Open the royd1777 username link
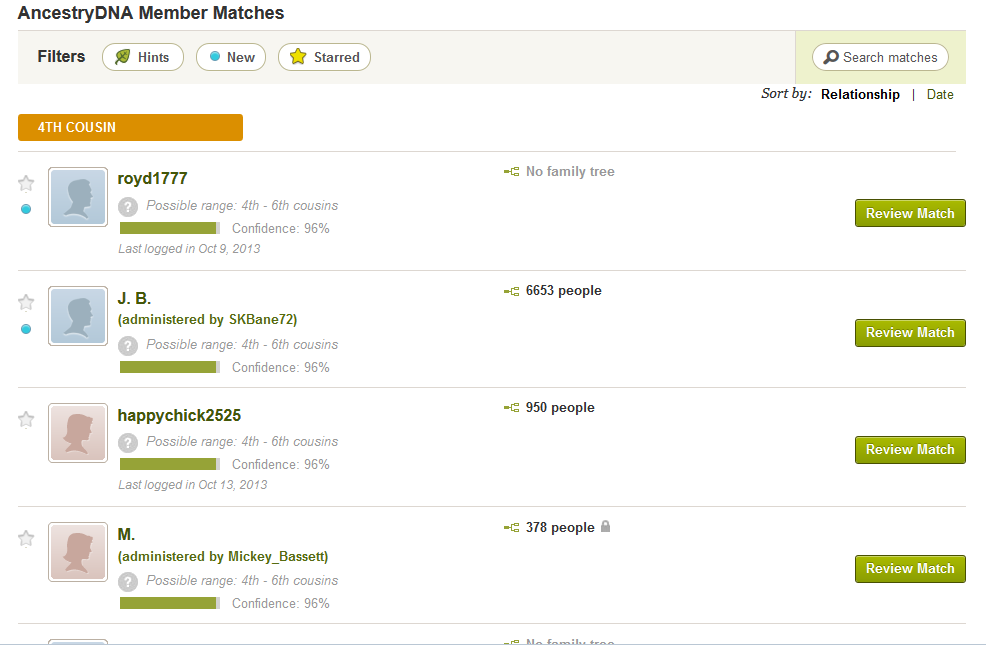The height and width of the screenshot is (645, 986). [x=152, y=179]
